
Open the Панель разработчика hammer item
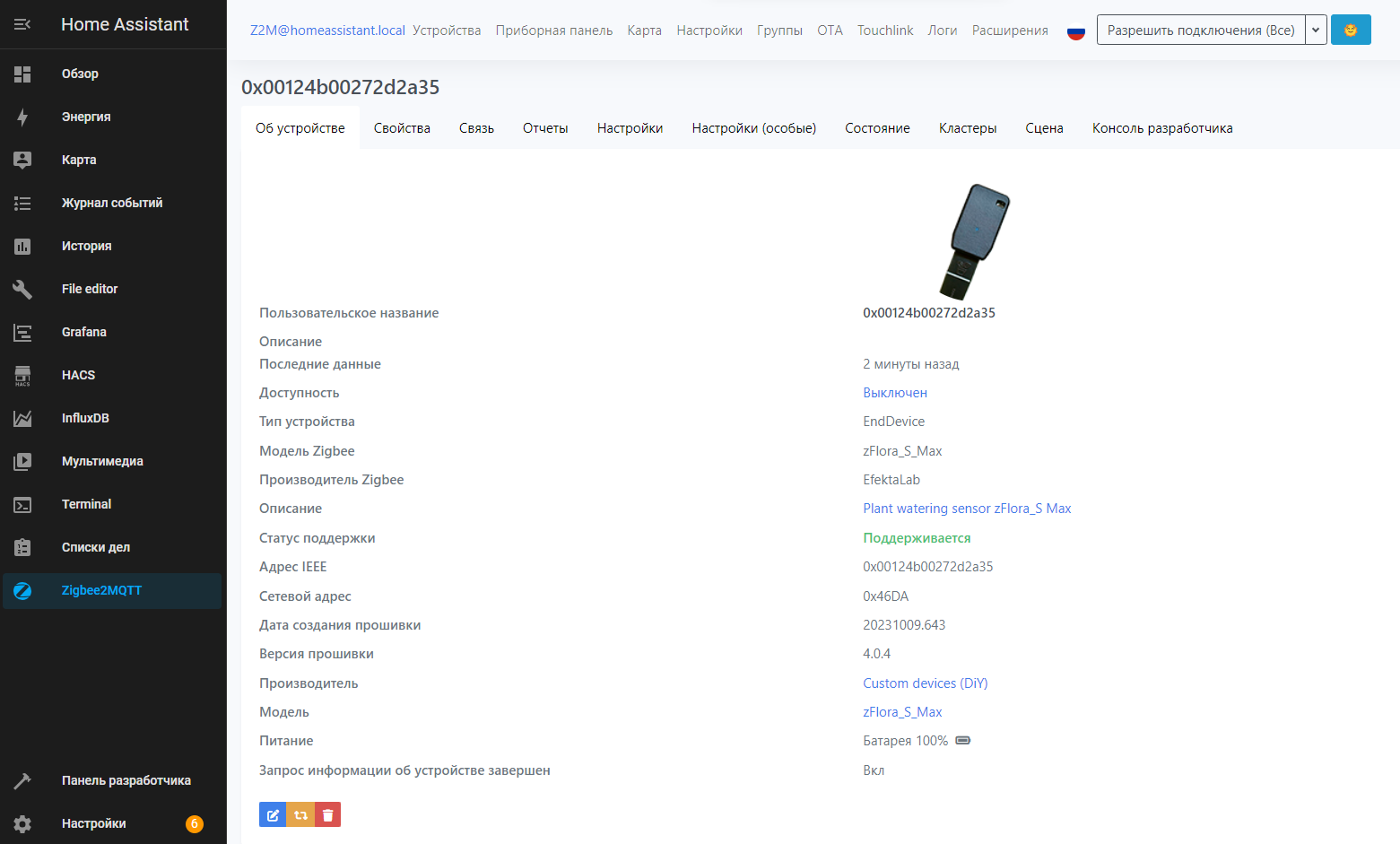(x=126, y=780)
